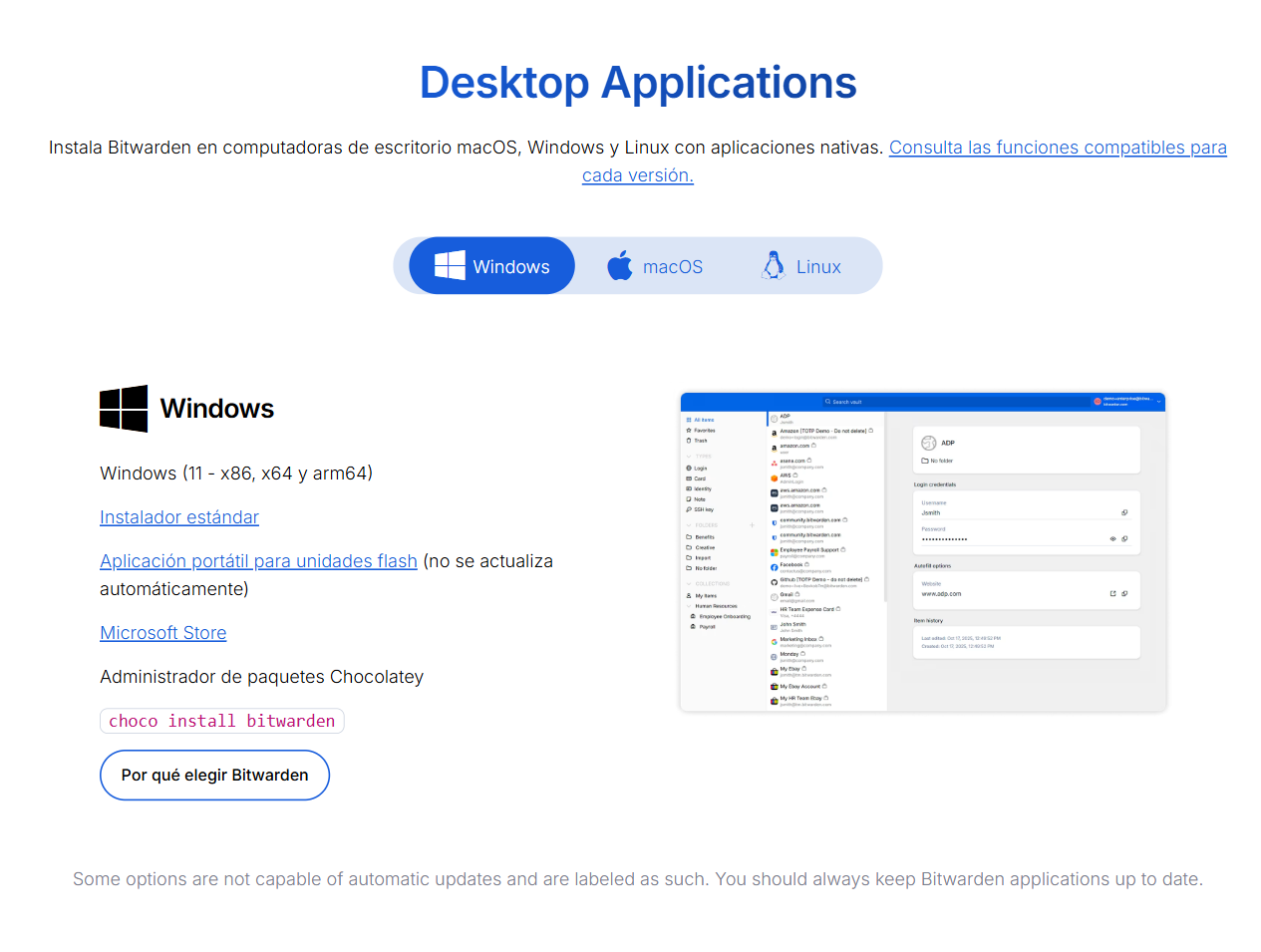Click 'Administrador de paquetes Chocolatey' text
This screenshot has width=1261, height=952.
261,677
